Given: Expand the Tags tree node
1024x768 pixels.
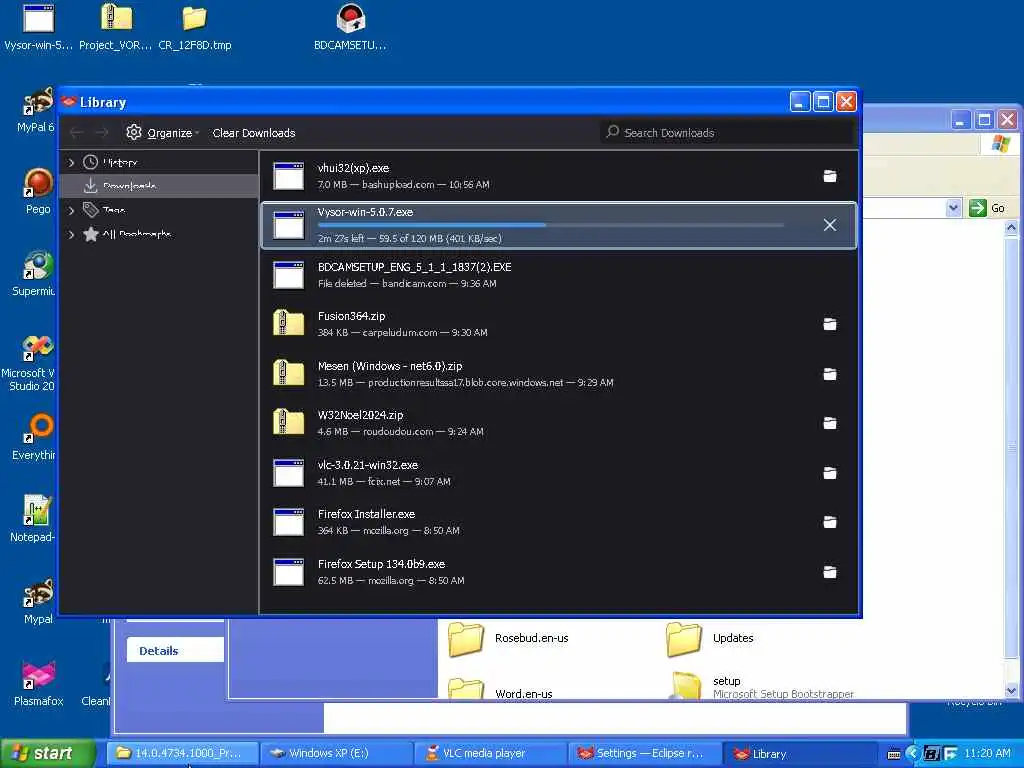Looking at the screenshot, I should coord(71,210).
